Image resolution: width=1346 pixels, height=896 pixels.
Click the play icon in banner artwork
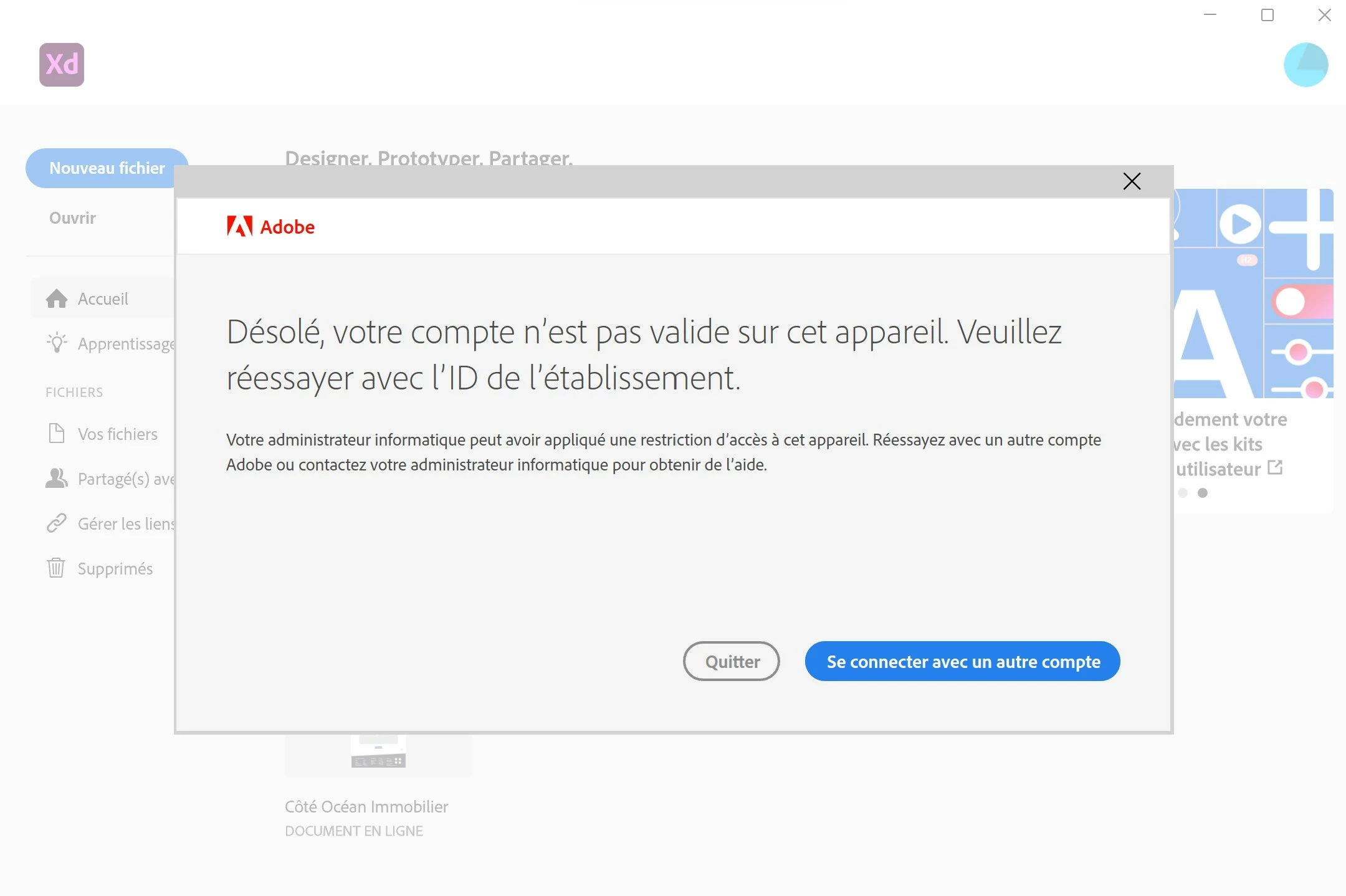[1239, 224]
